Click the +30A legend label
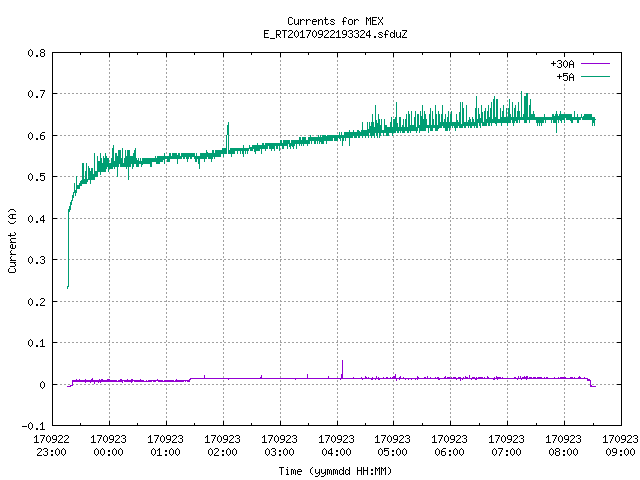640x480 pixels. [562, 64]
